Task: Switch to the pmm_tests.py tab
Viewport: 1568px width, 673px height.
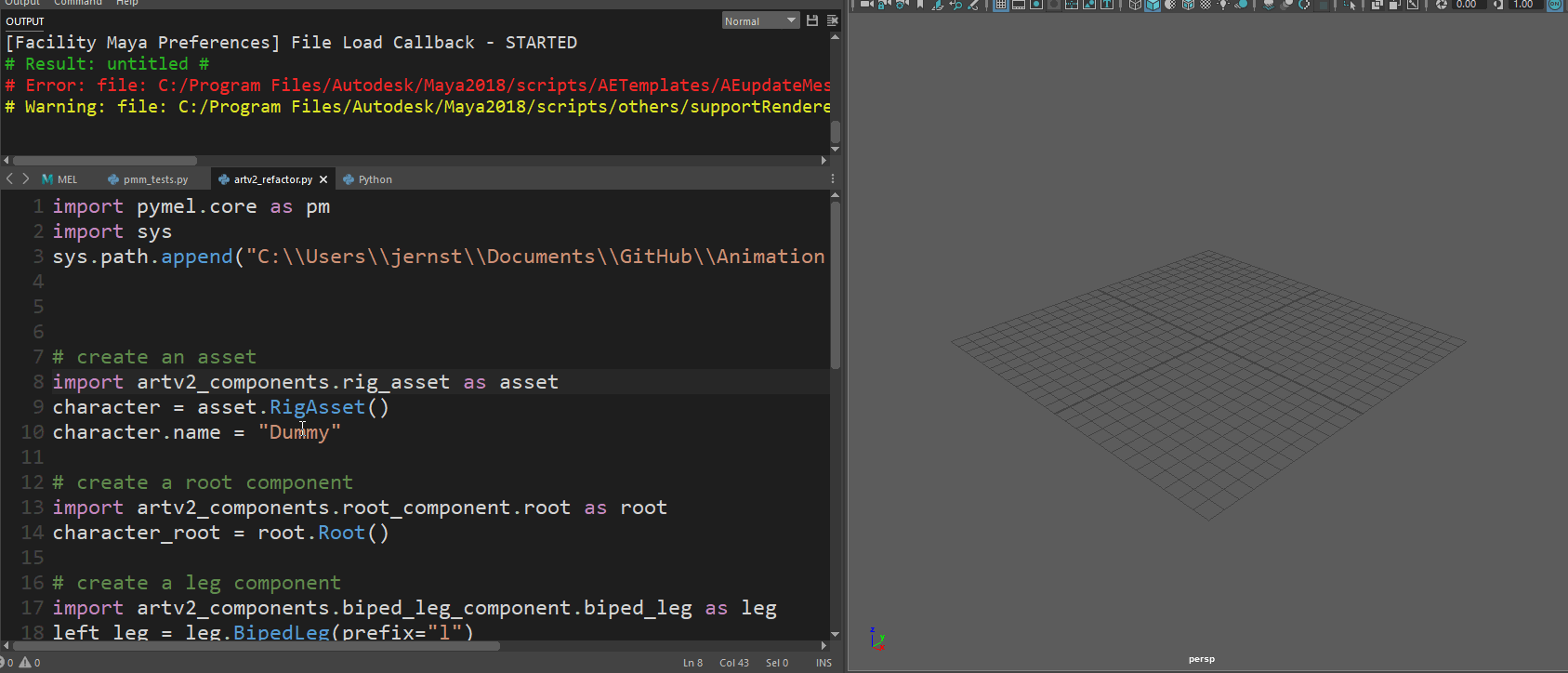Action: [x=148, y=179]
